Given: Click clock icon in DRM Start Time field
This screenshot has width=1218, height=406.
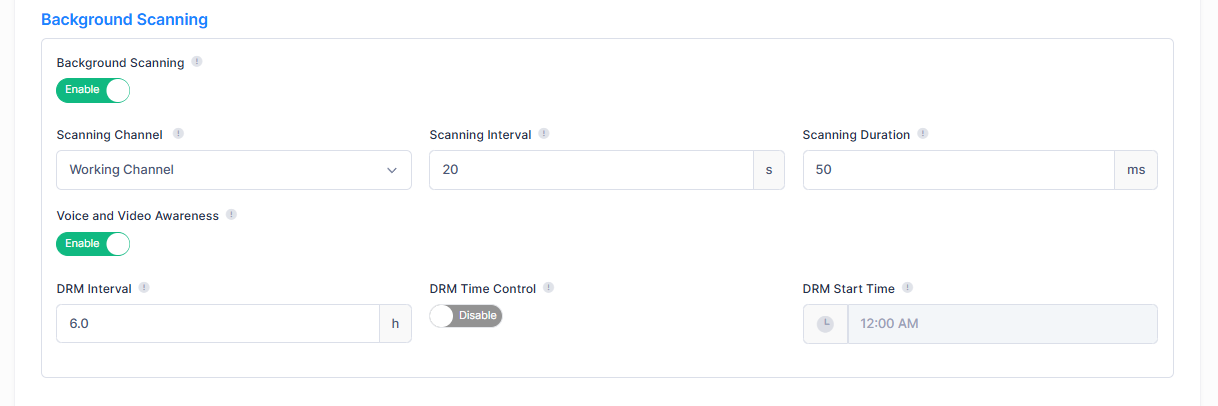Looking at the screenshot, I should click(x=826, y=324).
